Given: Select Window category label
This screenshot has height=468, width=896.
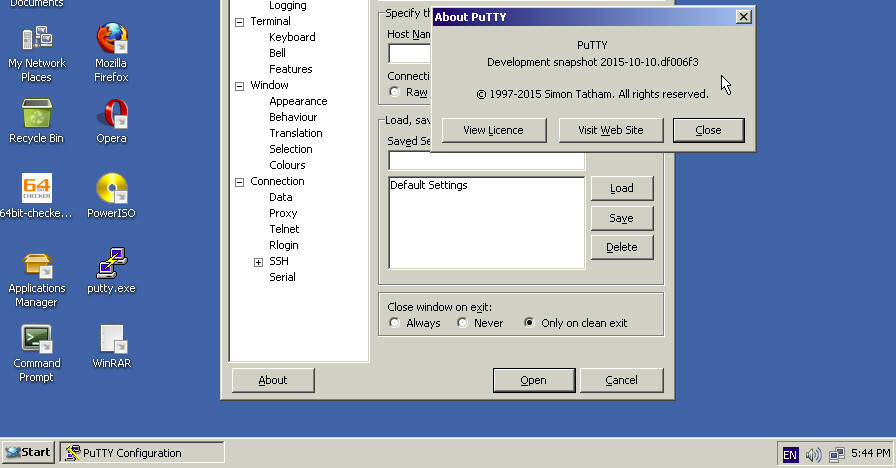Looking at the screenshot, I should pyautogui.click(x=269, y=85).
